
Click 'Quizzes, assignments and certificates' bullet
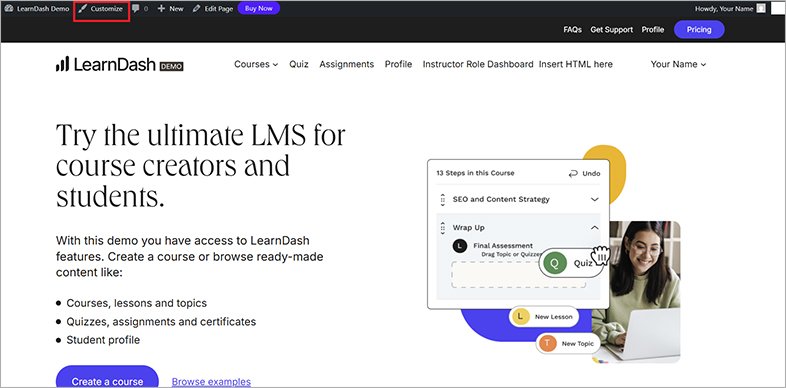[x=161, y=321]
